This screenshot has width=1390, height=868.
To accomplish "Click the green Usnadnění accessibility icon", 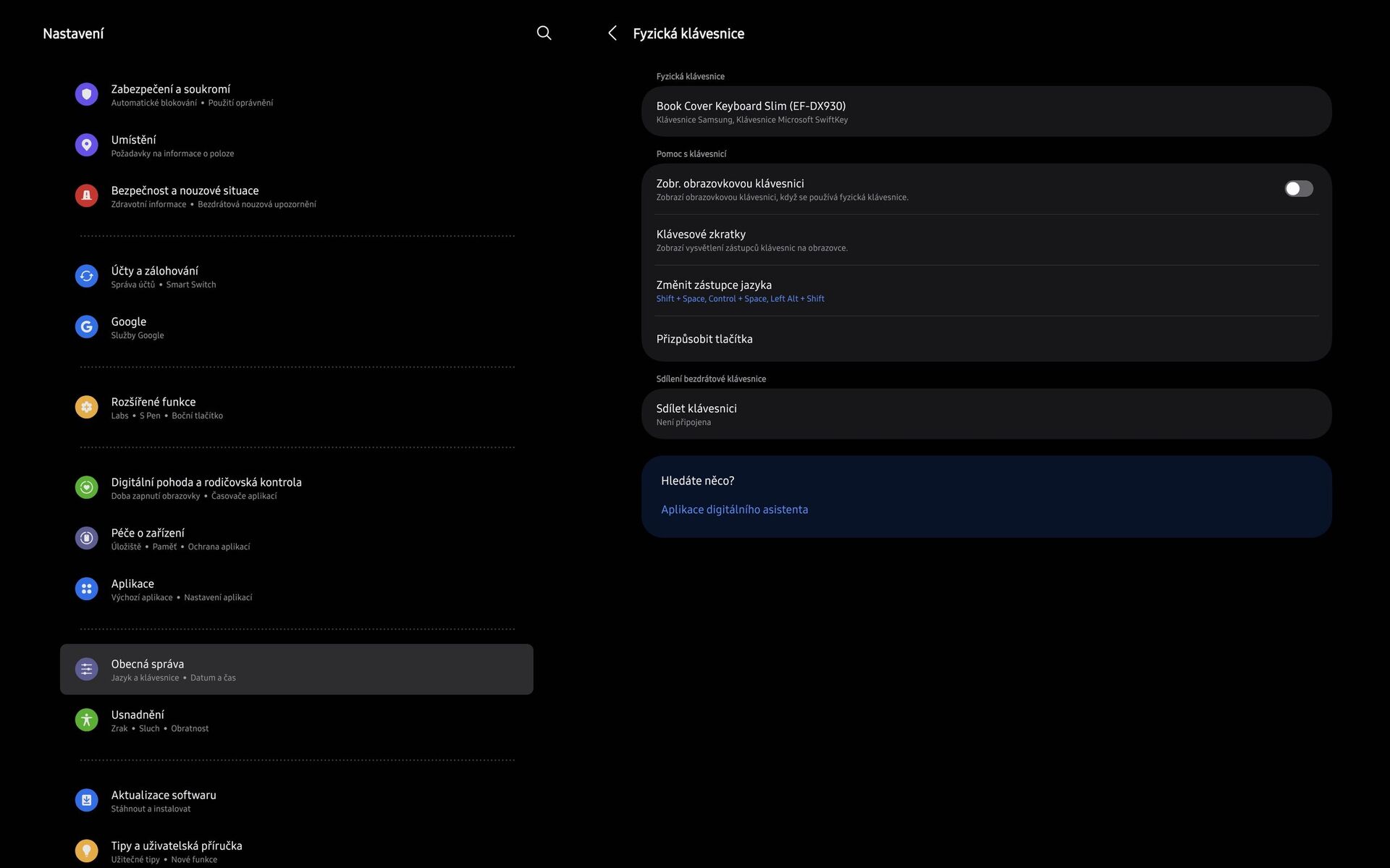I will coord(86,720).
